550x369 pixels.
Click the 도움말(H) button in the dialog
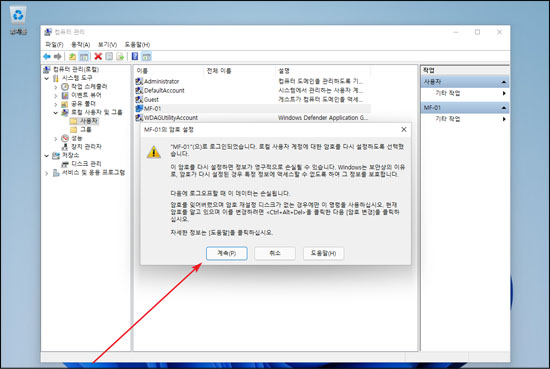click(x=323, y=253)
